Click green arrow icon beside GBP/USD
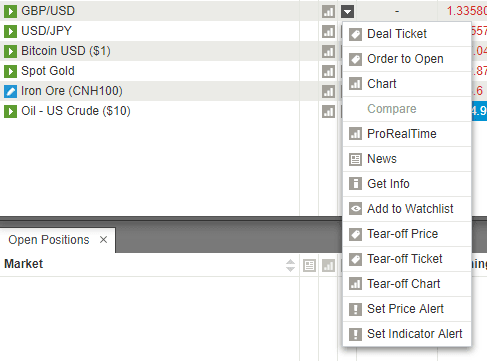This screenshot has width=487, height=361. click(x=10, y=11)
